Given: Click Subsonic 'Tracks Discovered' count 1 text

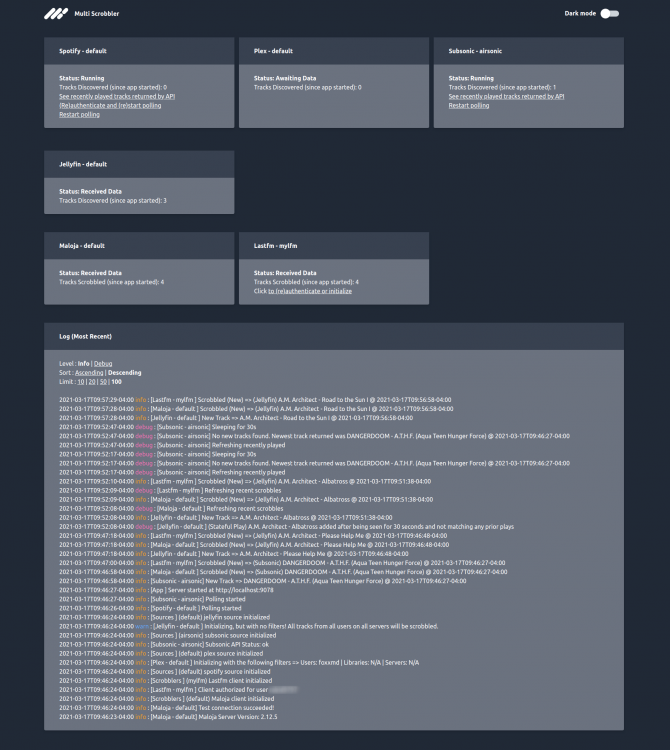Looking at the screenshot, I should [502, 87].
